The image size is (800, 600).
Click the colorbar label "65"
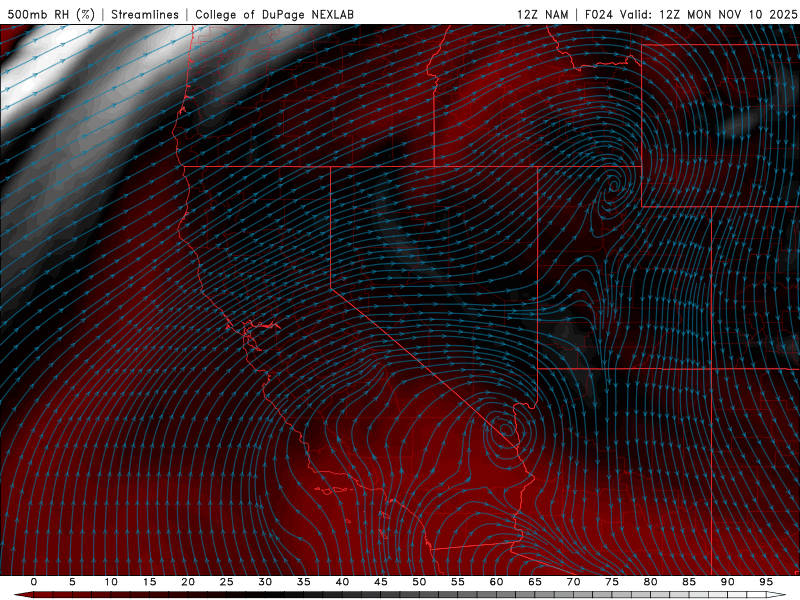[x=535, y=582]
